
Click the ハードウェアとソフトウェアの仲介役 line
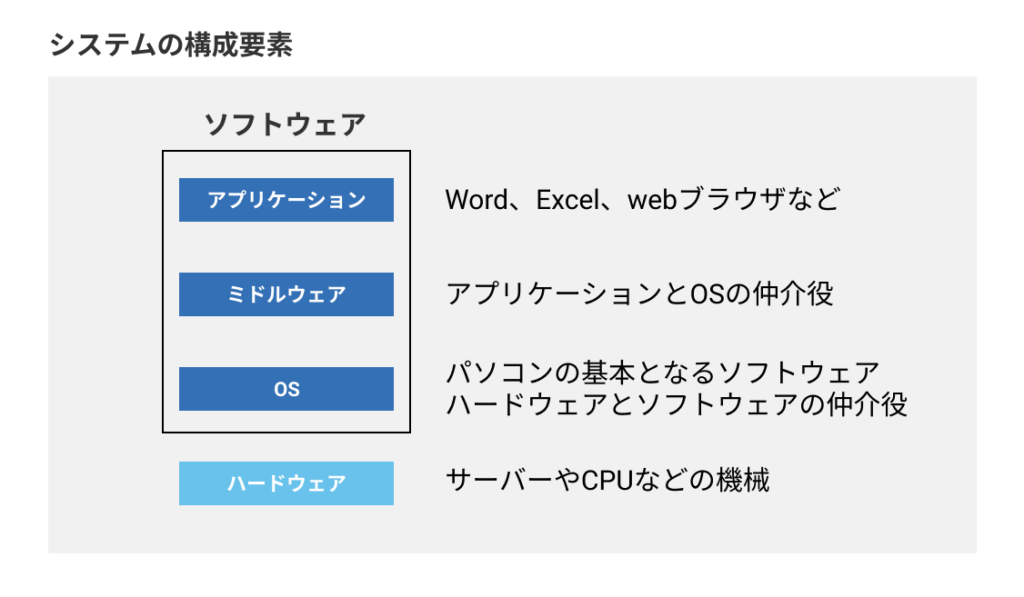677,404
